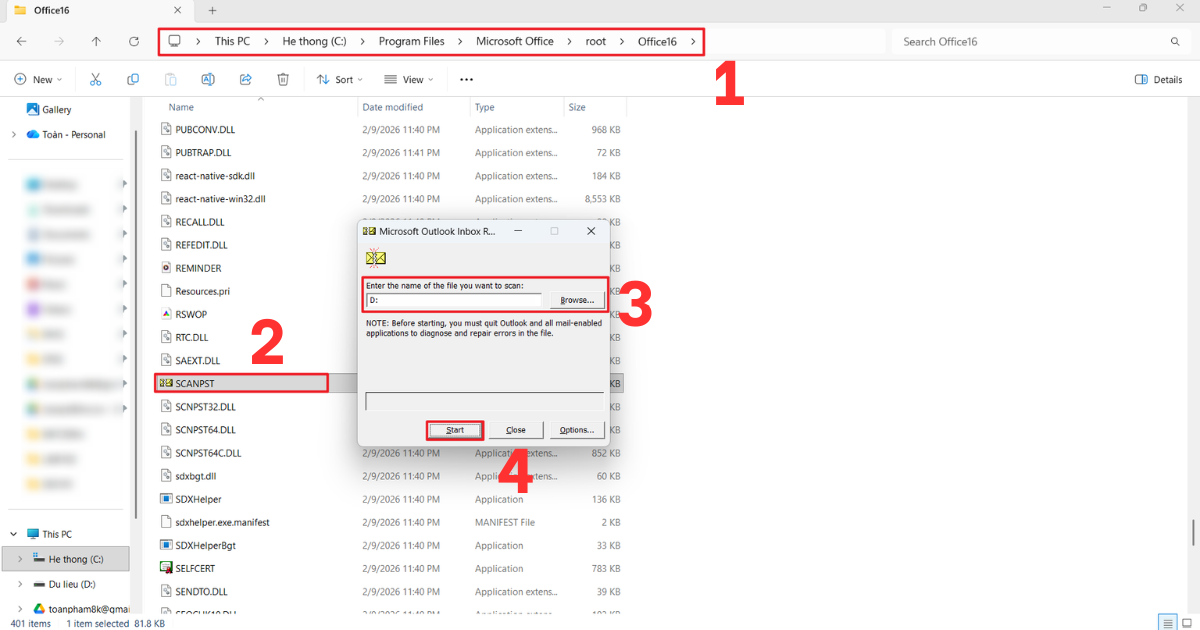The image size is (1200, 630).
Task: Click Microsoft Office in the breadcrumb
Action: tap(515, 42)
